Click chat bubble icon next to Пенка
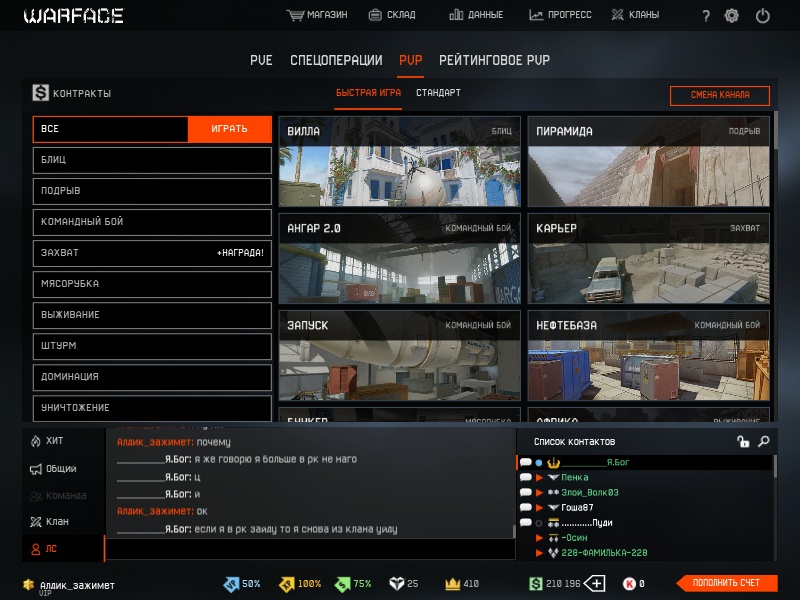Screen dimensions: 800x600 [x=526, y=478]
